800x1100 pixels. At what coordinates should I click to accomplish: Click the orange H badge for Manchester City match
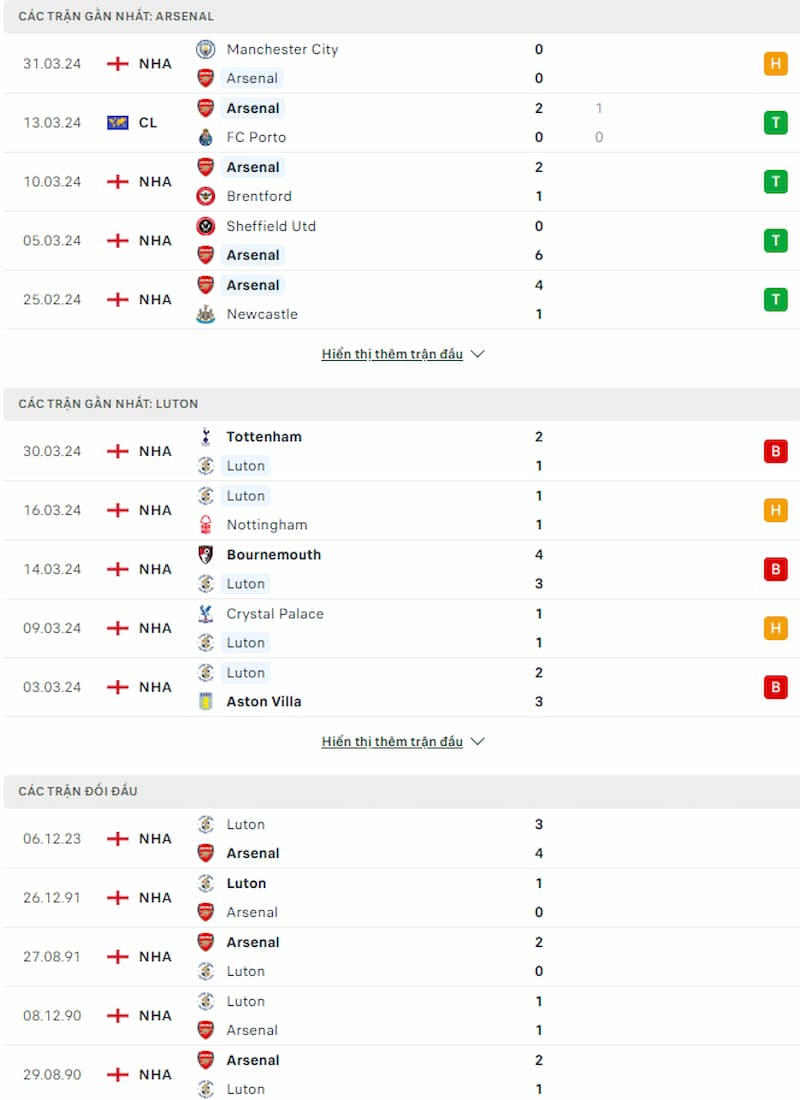tap(775, 64)
